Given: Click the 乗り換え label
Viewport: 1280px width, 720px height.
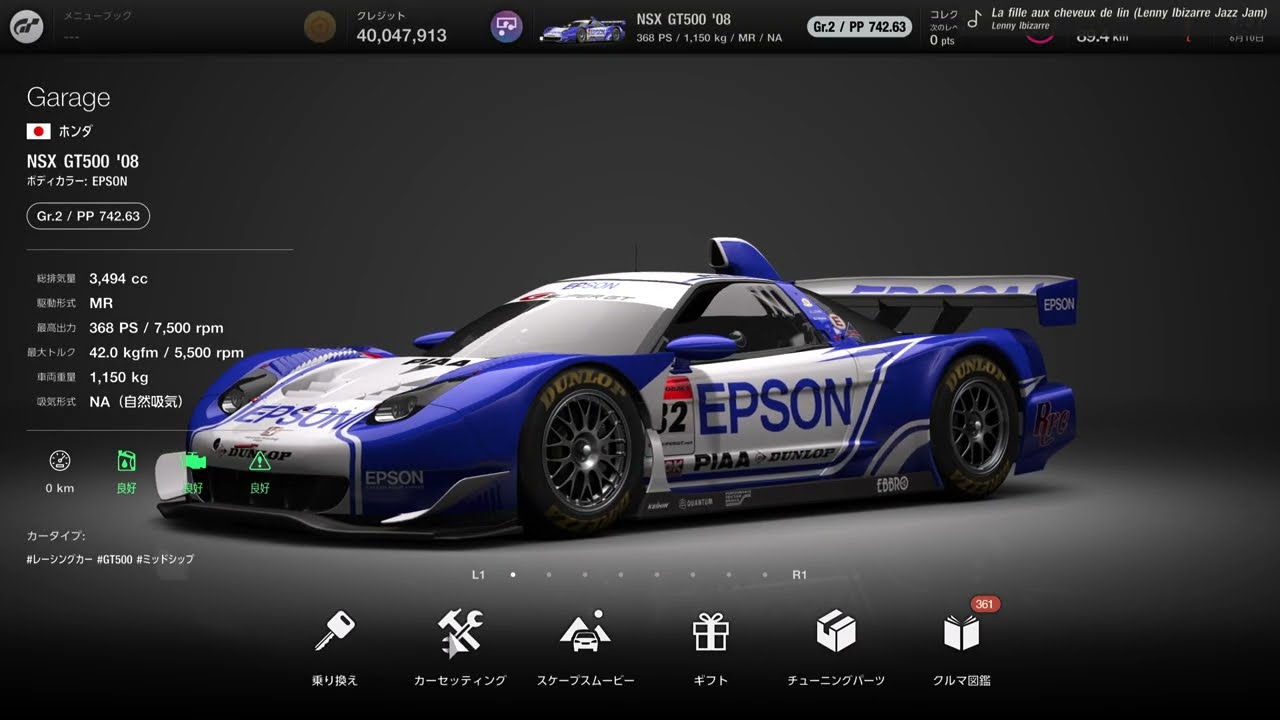Looking at the screenshot, I should tap(334, 680).
